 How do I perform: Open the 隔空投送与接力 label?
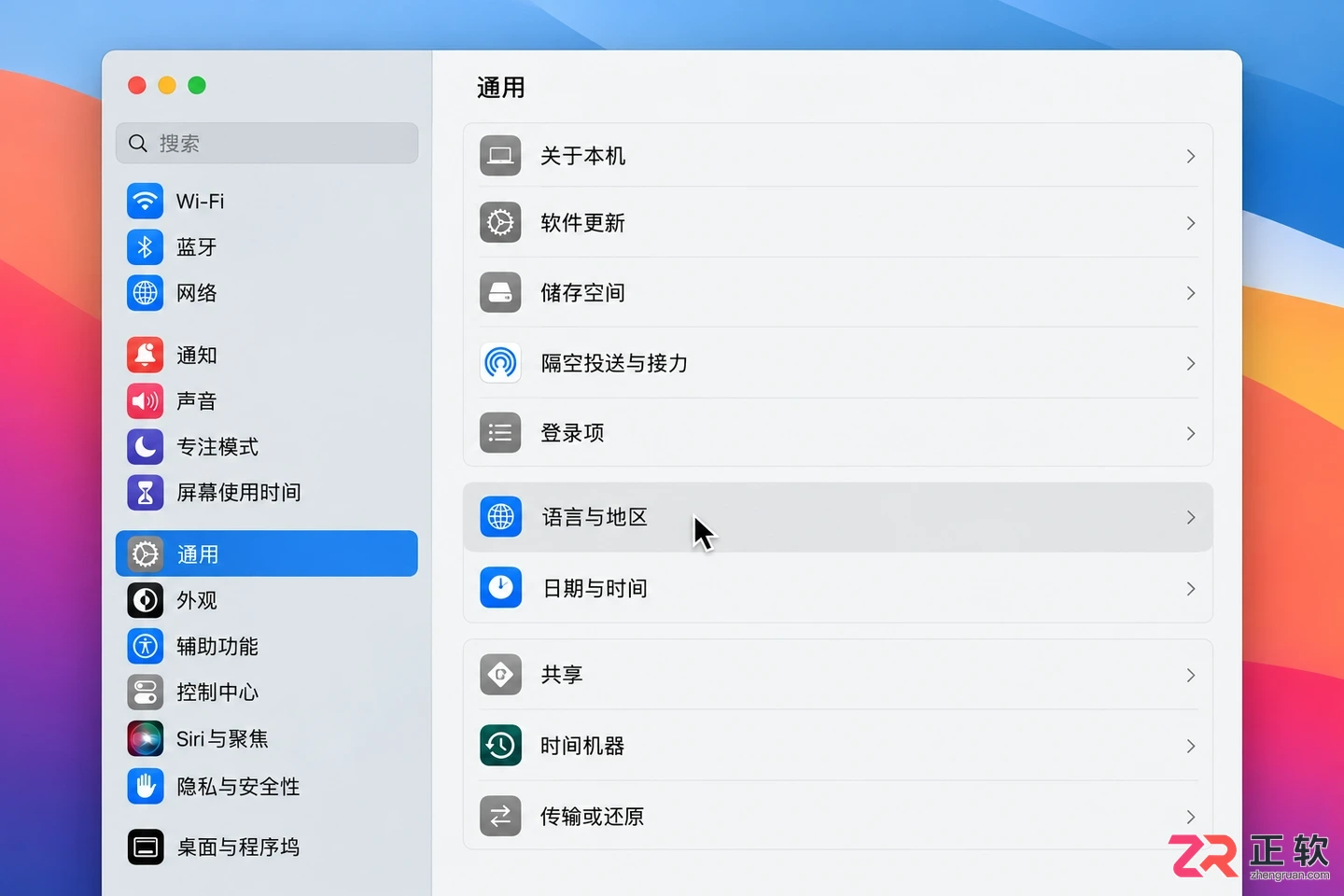pos(614,363)
